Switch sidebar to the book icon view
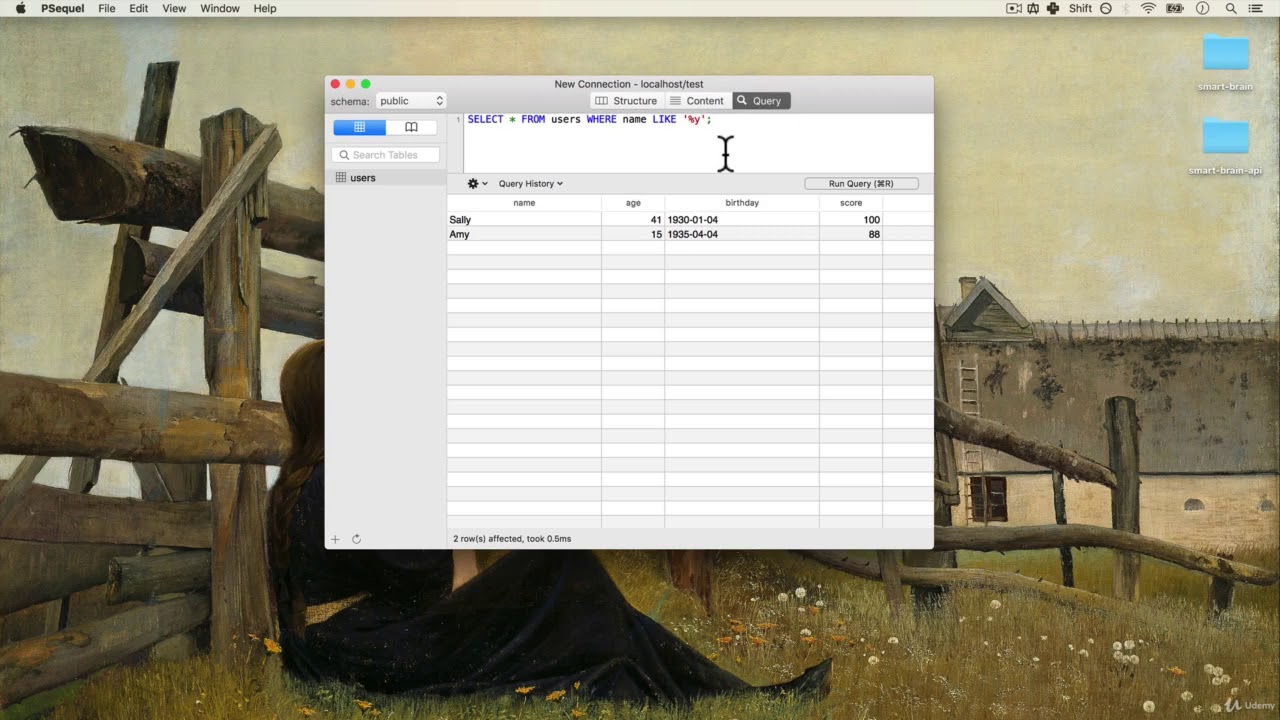This screenshot has width=1280, height=720. pyautogui.click(x=411, y=127)
